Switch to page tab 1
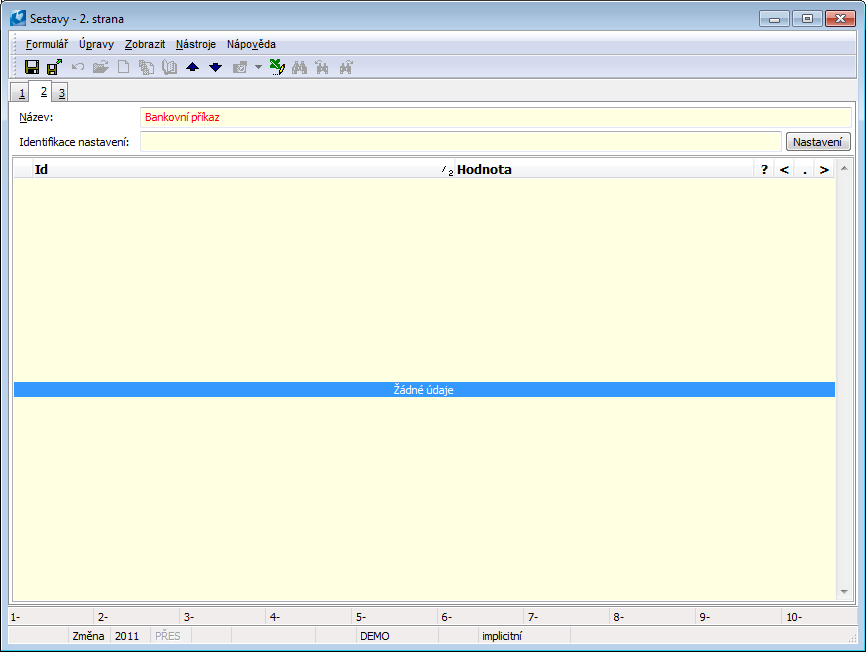This screenshot has width=866, height=652. (21, 93)
